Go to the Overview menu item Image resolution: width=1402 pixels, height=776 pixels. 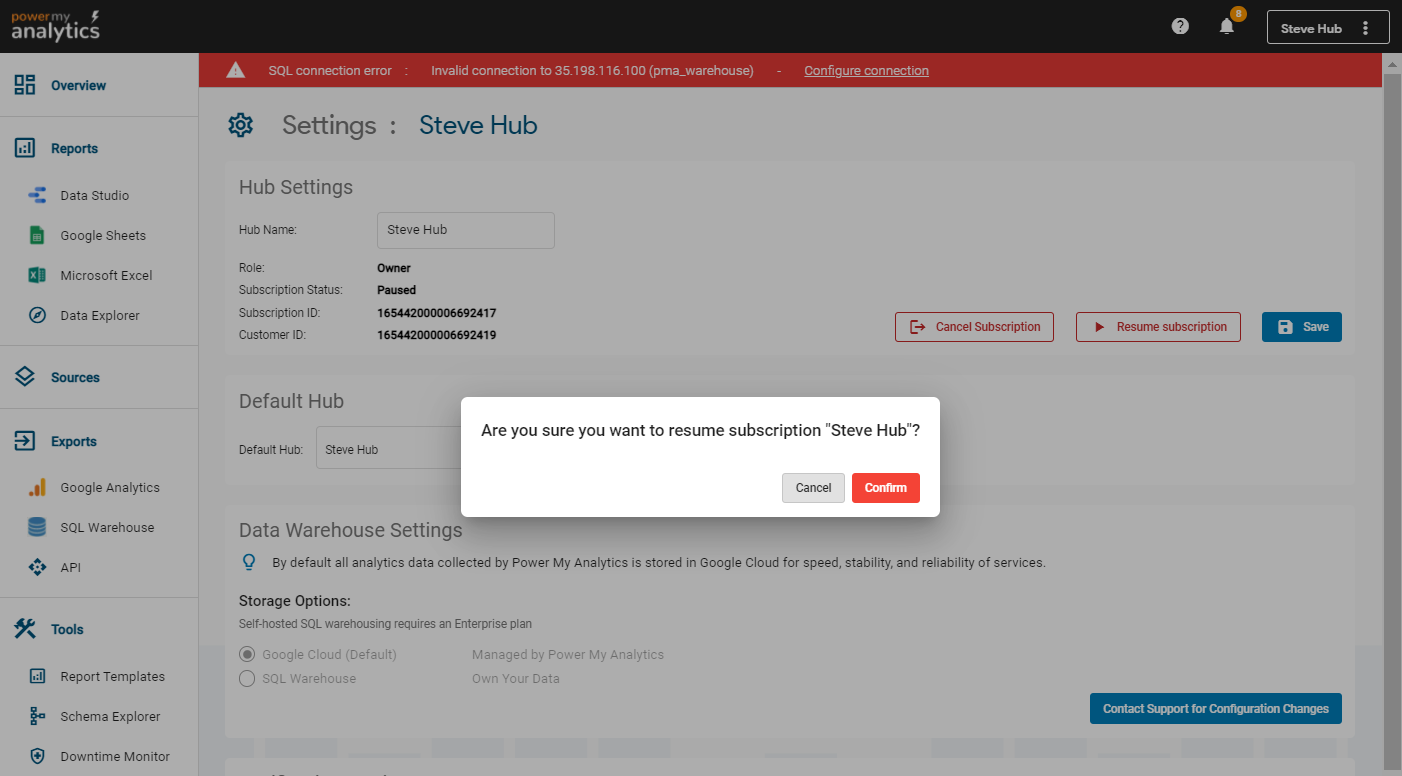click(x=78, y=86)
